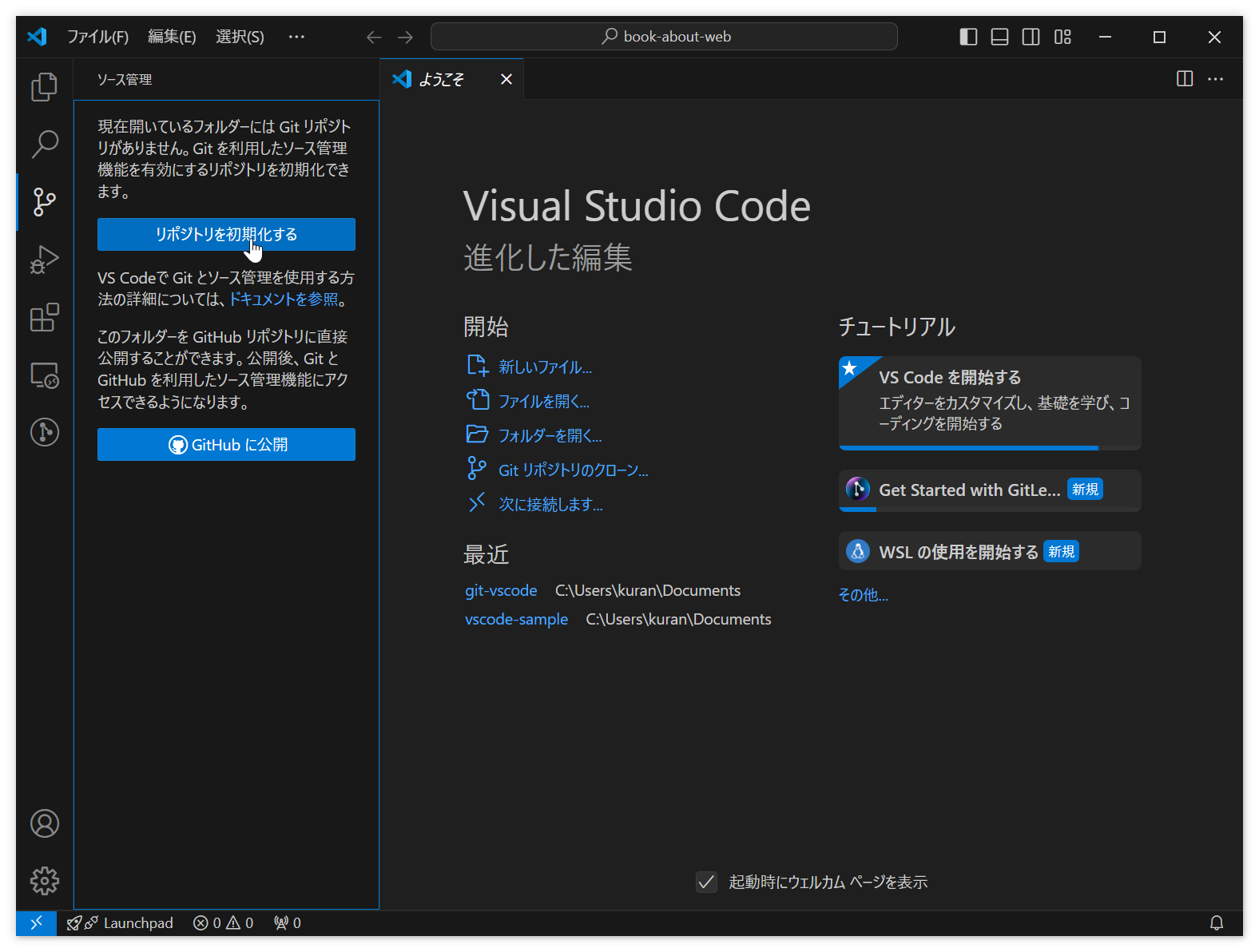The image size is (1259, 952).
Task: Open editor More Actions ellipsis
Action: pos(1215,78)
